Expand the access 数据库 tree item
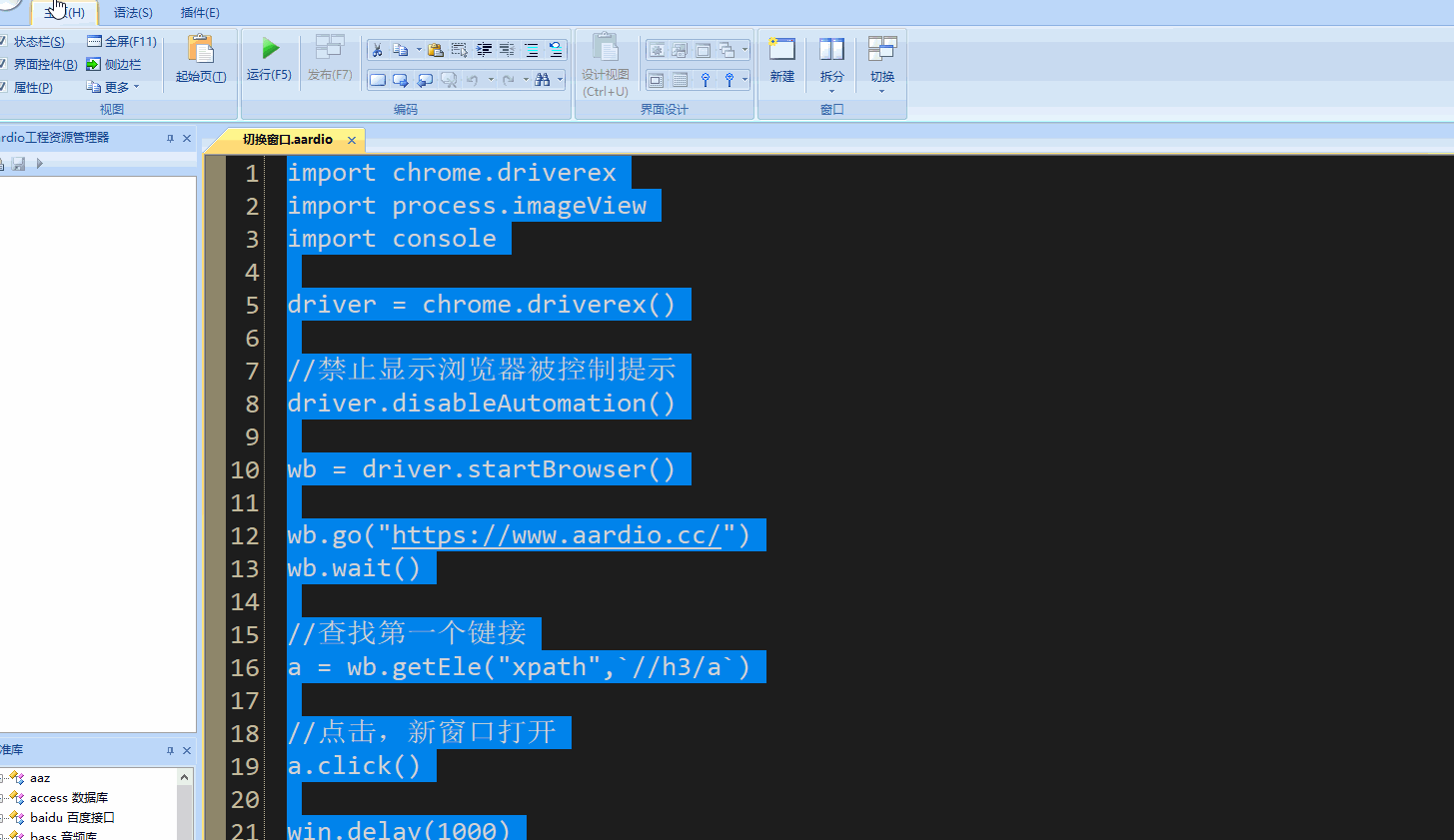This screenshot has height=840, width=1454. pos(3,797)
